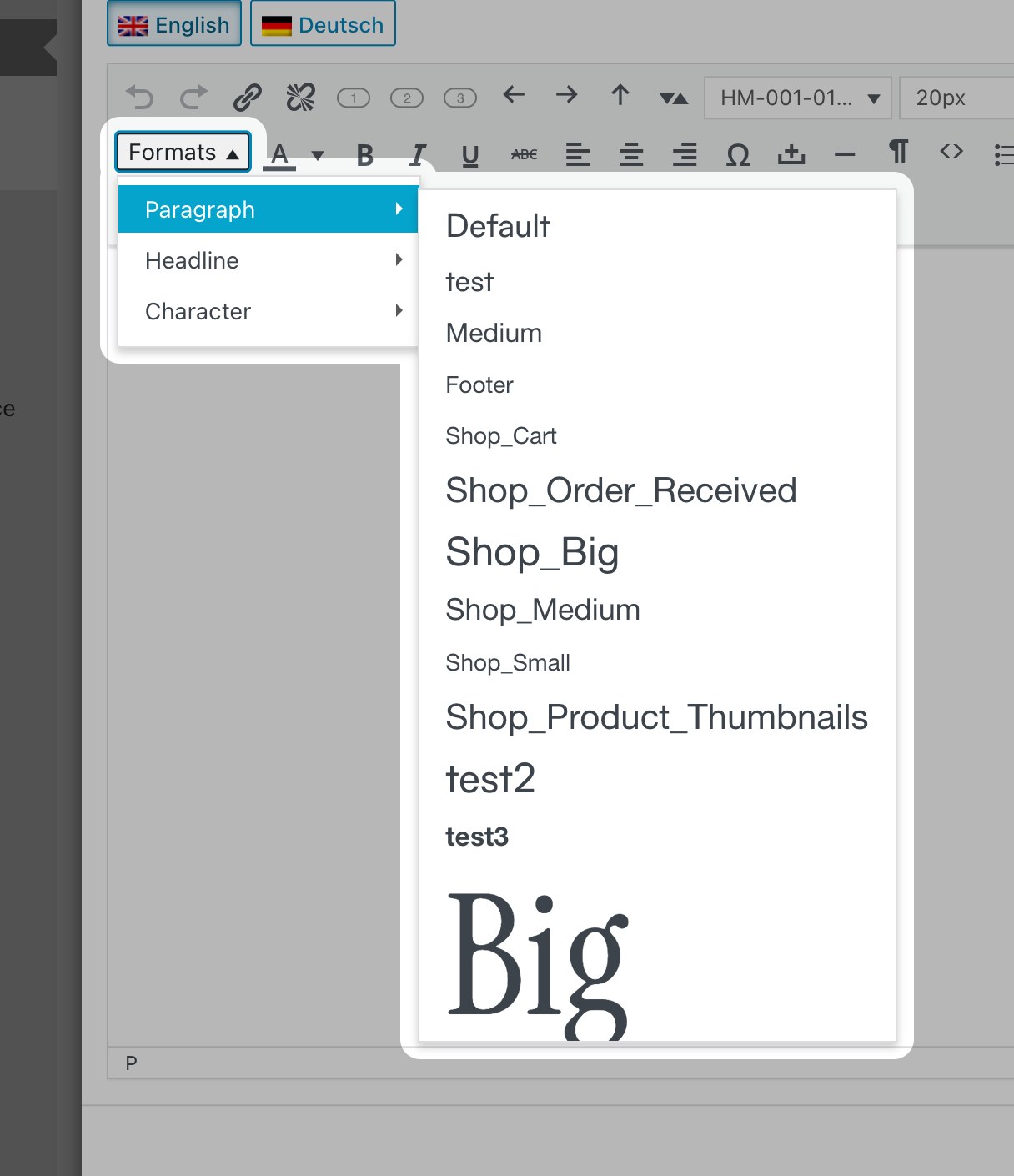The height and width of the screenshot is (1176, 1014).
Task: Remove link with the unlink icon
Action: click(300, 98)
